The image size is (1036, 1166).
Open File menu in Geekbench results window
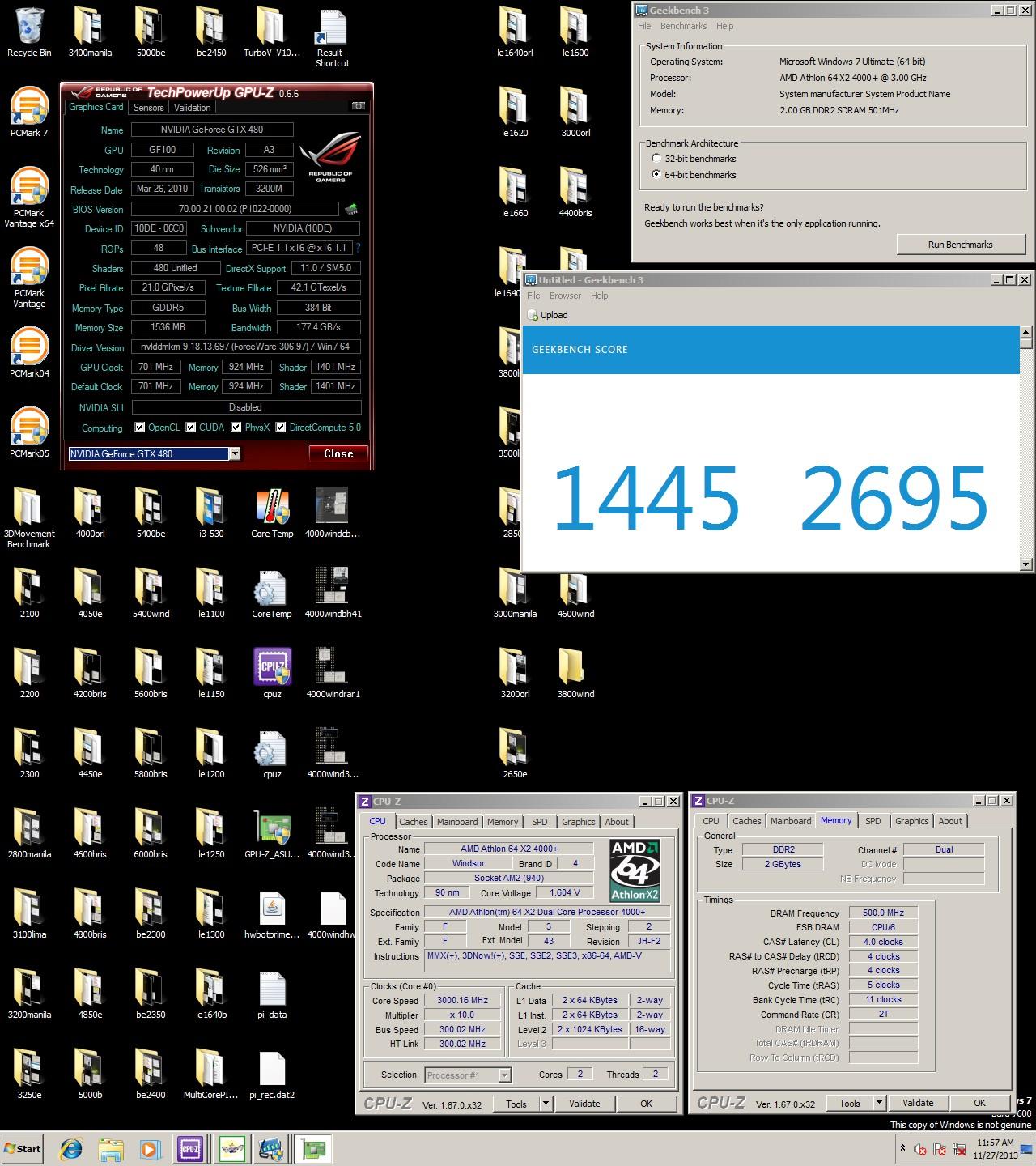coord(533,296)
